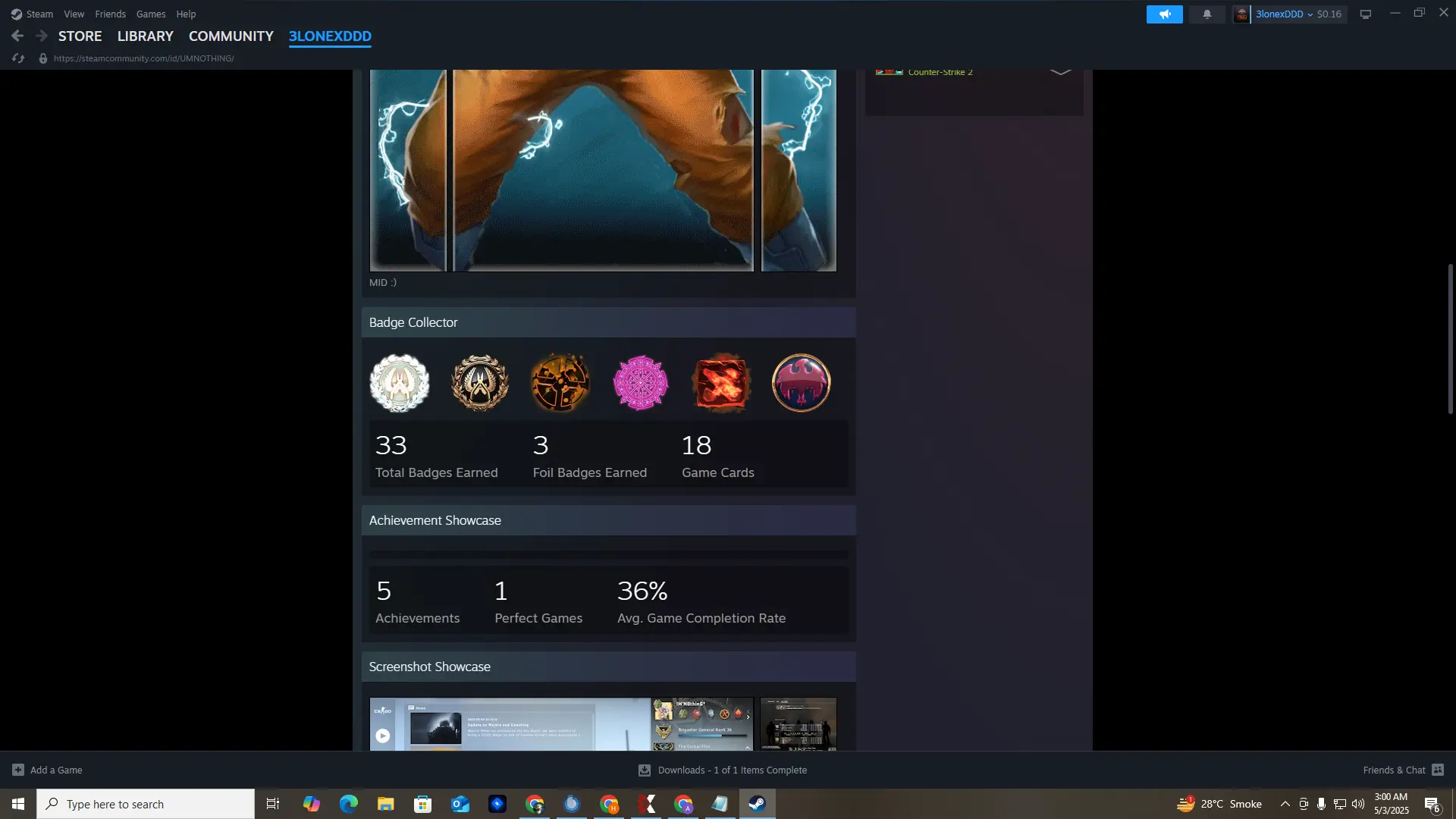Screen dimensions: 1456x819
Task: Open the Downloads manager icon
Action: 644,770
